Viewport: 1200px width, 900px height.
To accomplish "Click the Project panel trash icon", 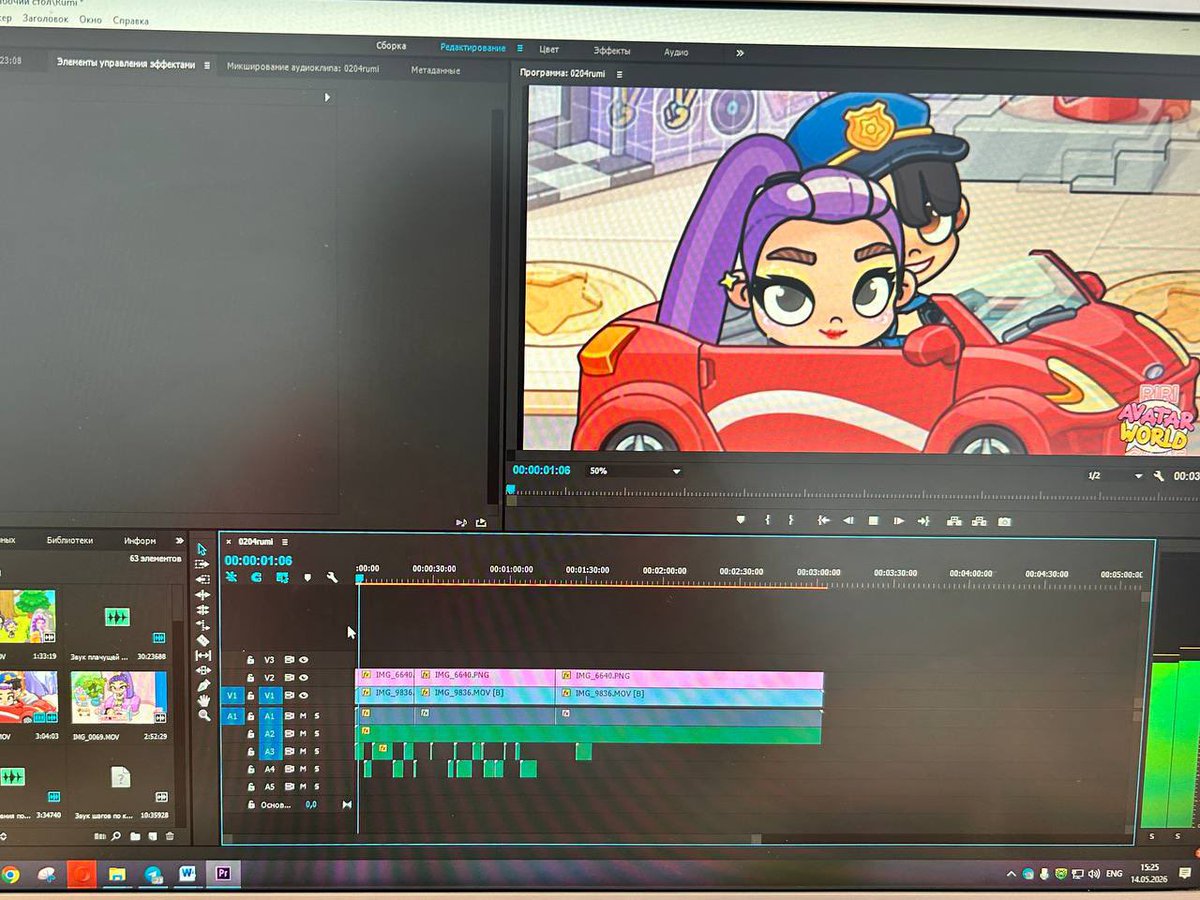I will point(170,836).
